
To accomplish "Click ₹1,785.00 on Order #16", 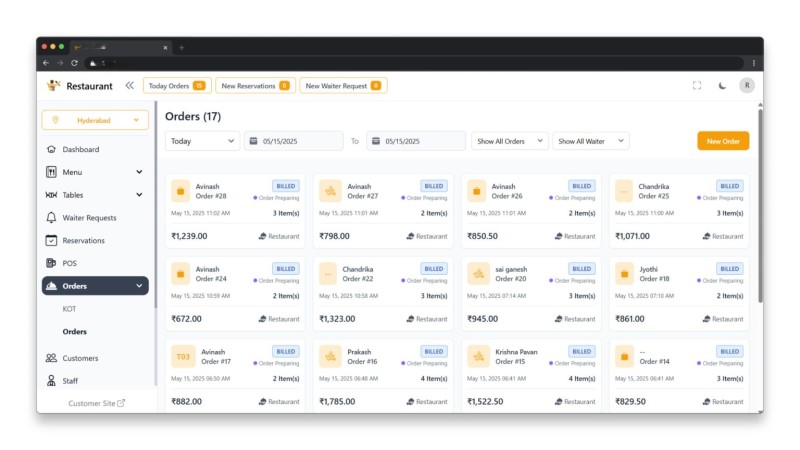I will point(337,402).
